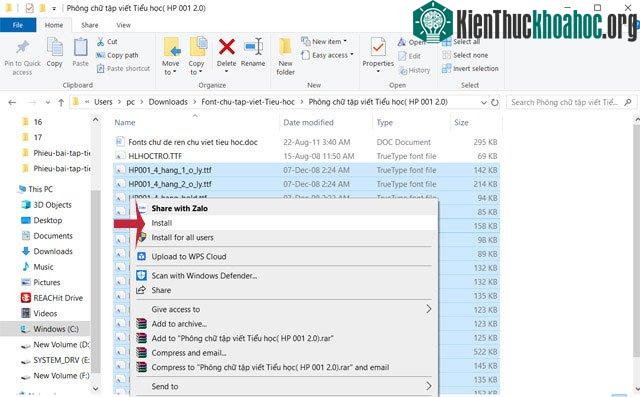Sort by Size column header
The height and width of the screenshot is (397, 640).
click(461, 122)
